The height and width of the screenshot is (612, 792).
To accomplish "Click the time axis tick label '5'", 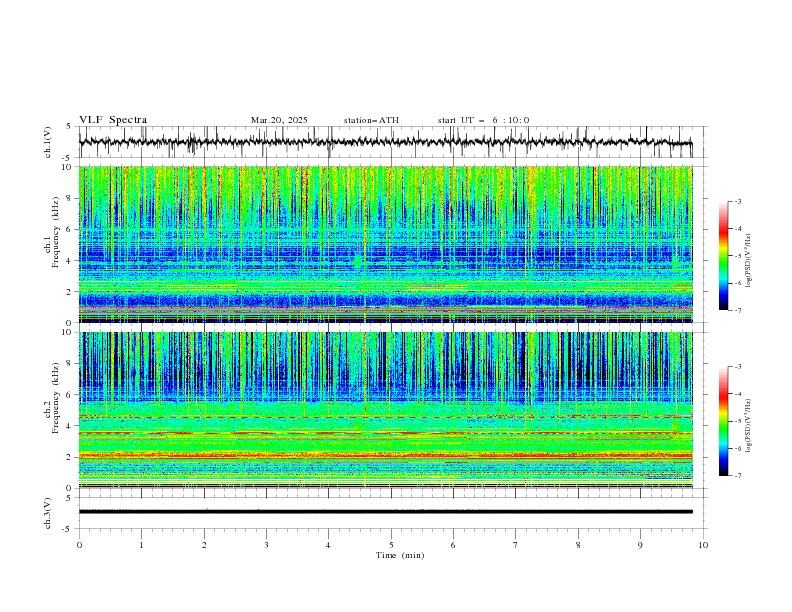I will click(391, 545).
